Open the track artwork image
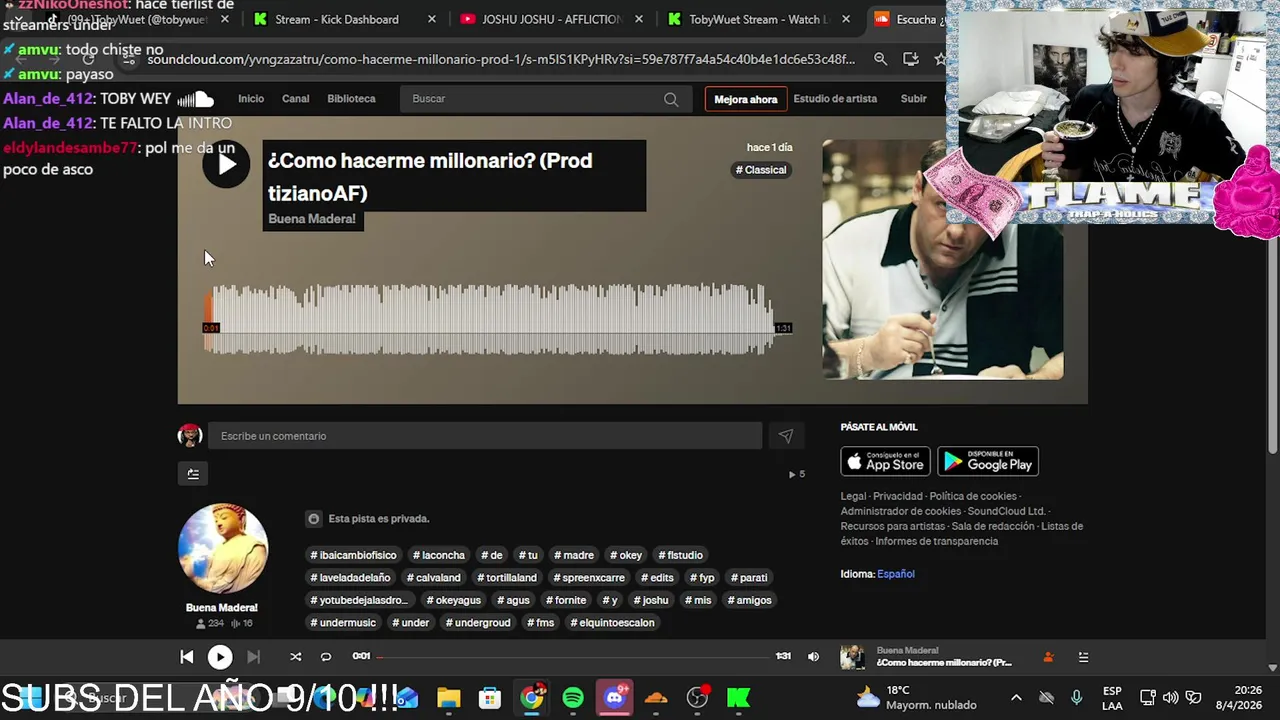The height and width of the screenshot is (720, 1280). coord(943,259)
